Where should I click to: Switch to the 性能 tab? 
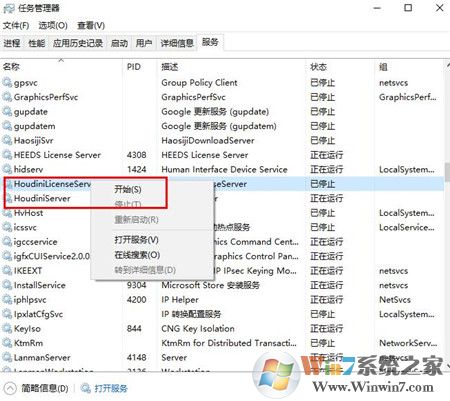[x=37, y=43]
